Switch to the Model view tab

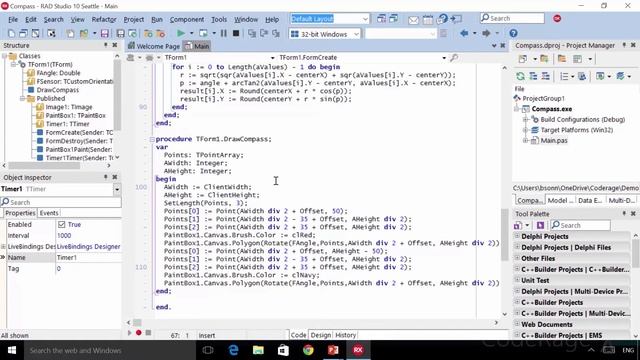click(x=560, y=200)
